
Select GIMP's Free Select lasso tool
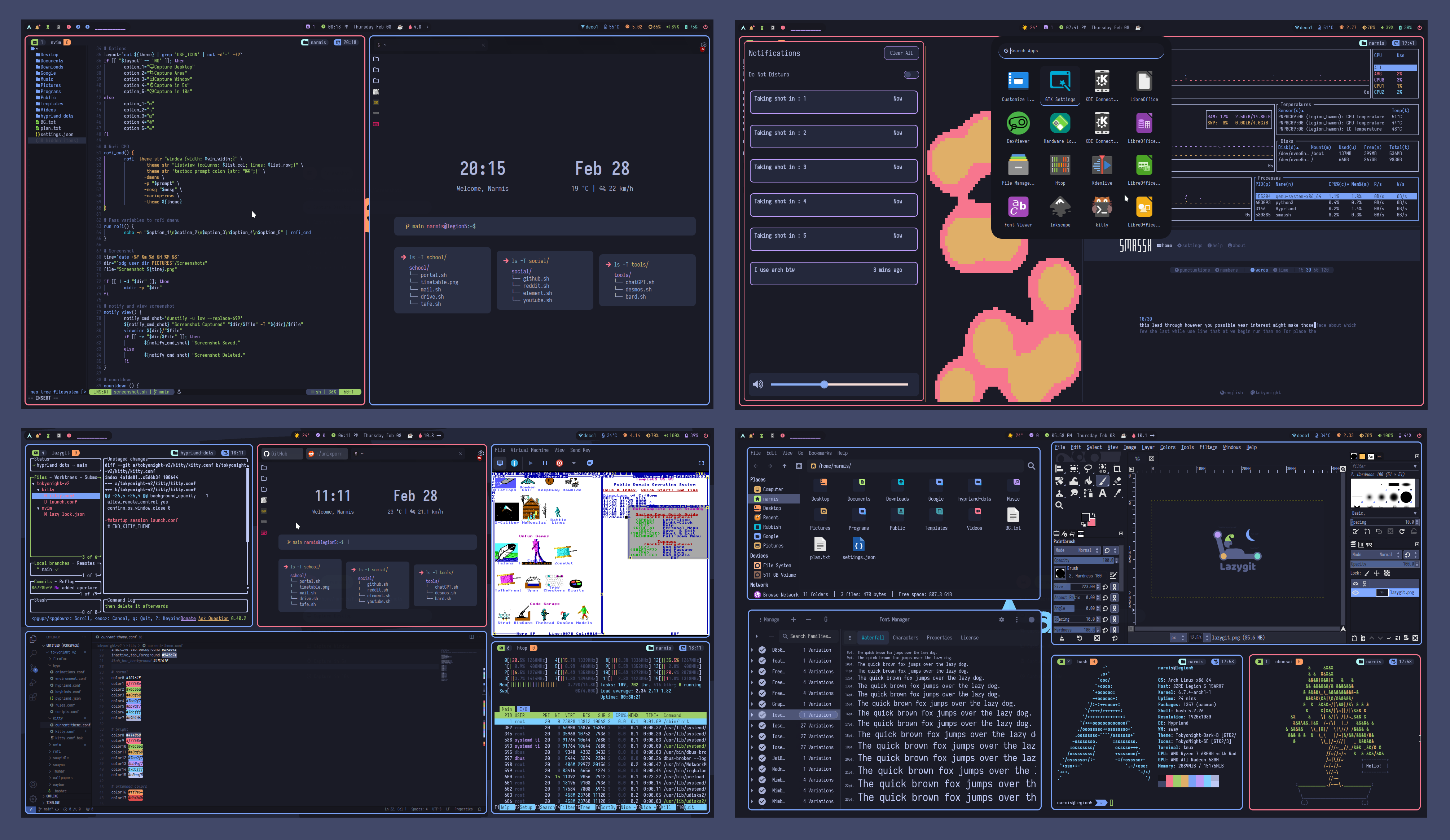(x=1088, y=468)
